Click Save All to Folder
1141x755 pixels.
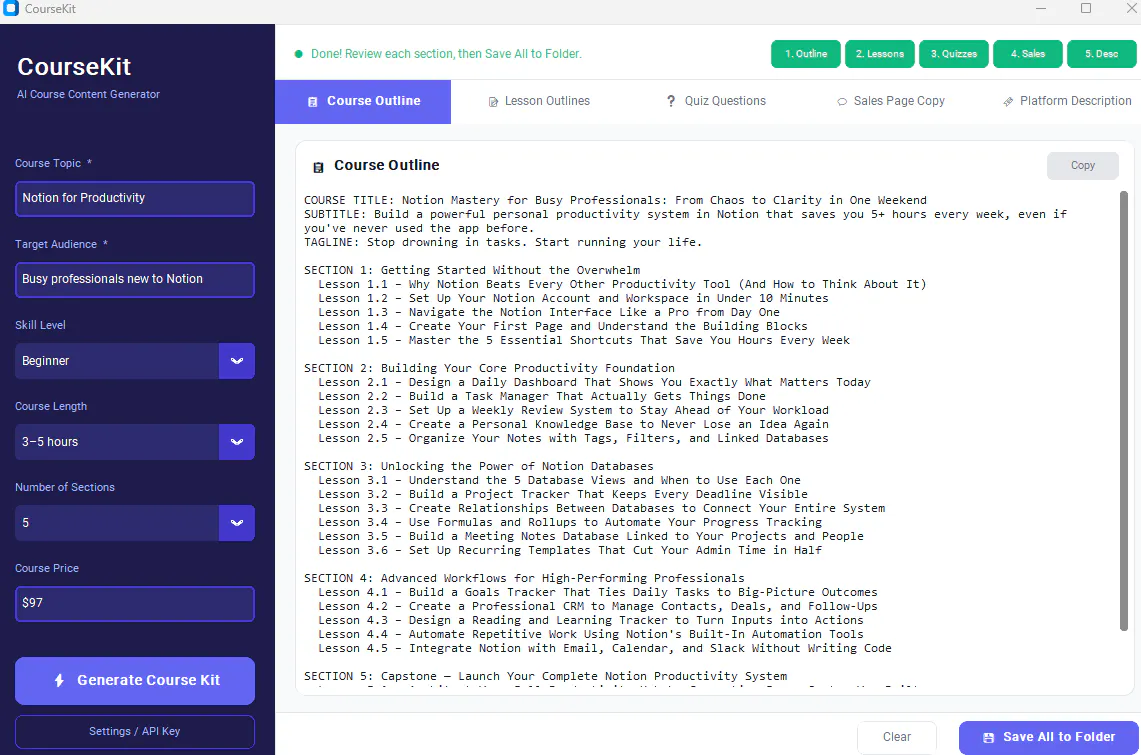(1049, 738)
